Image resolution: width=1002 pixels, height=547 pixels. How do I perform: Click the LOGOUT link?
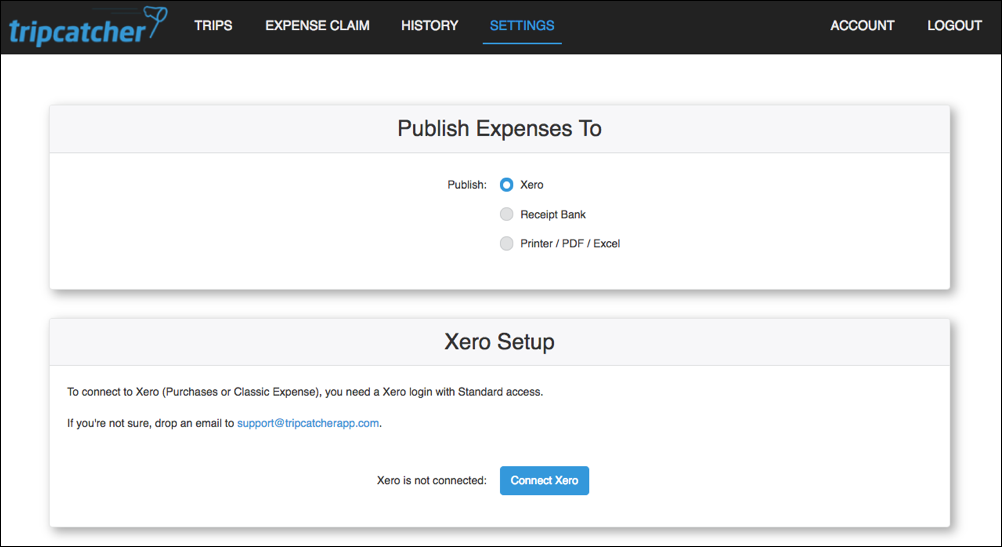pos(954,26)
